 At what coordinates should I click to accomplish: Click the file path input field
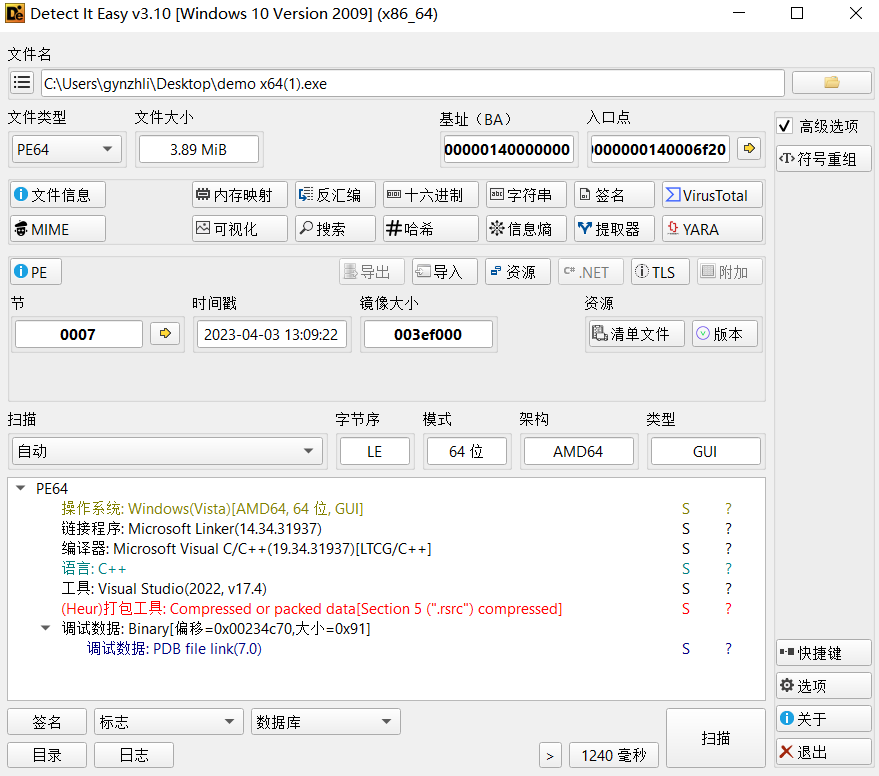(412, 83)
